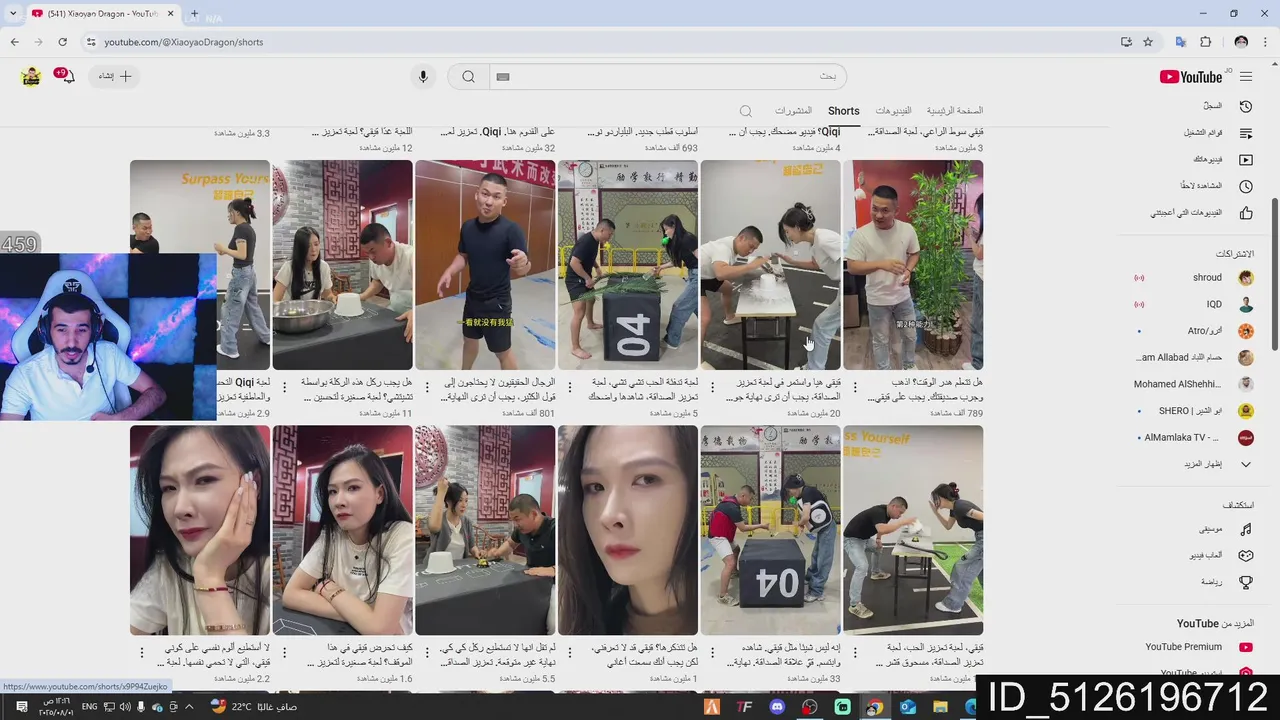Open Chrome tab search chevron

[13, 15]
